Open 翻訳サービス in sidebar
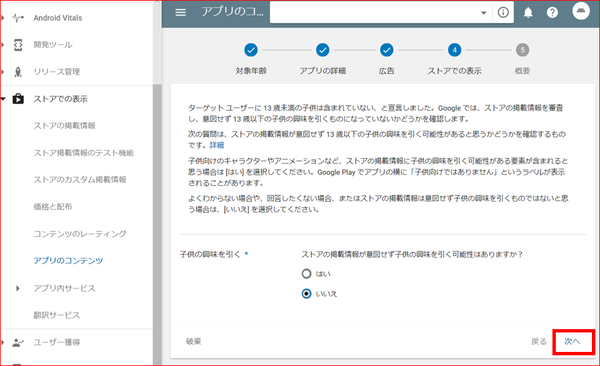Screen dimensions: 600x366 point(57,315)
